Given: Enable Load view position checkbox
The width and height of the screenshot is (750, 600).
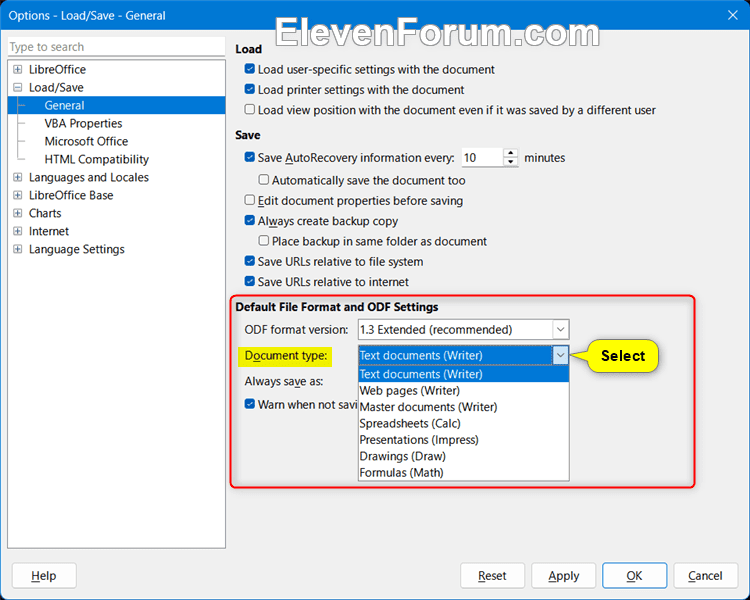Looking at the screenshot, I should (250, 110).
